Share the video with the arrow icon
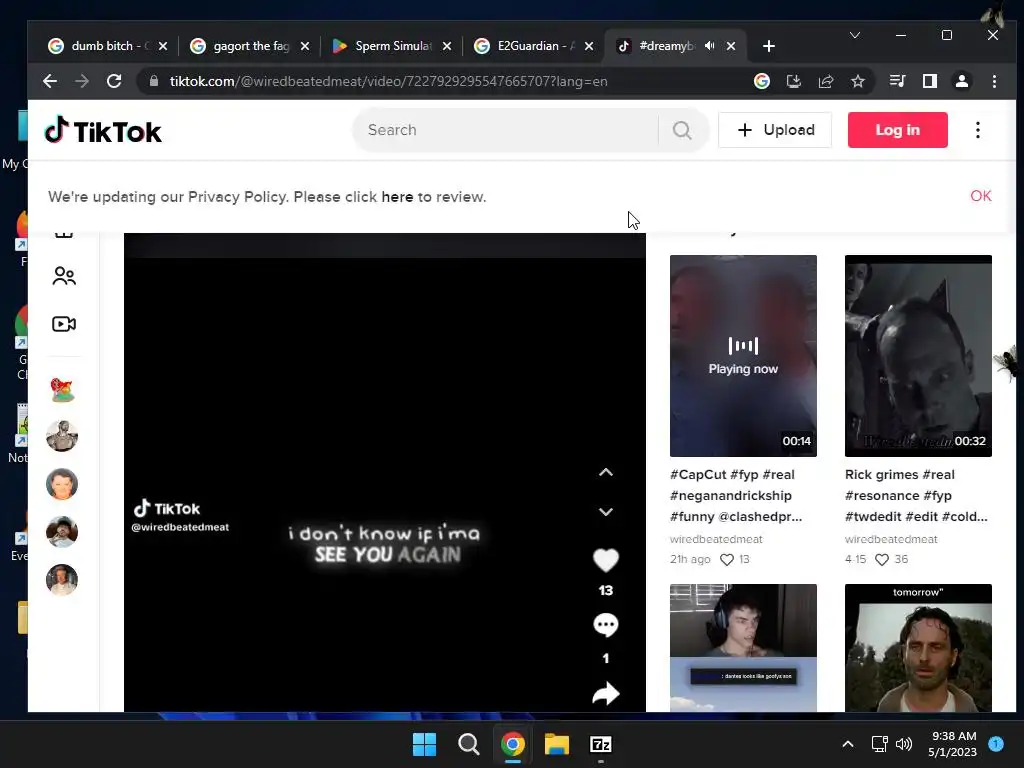1024x768 pixels. click(x=605, y=694)
